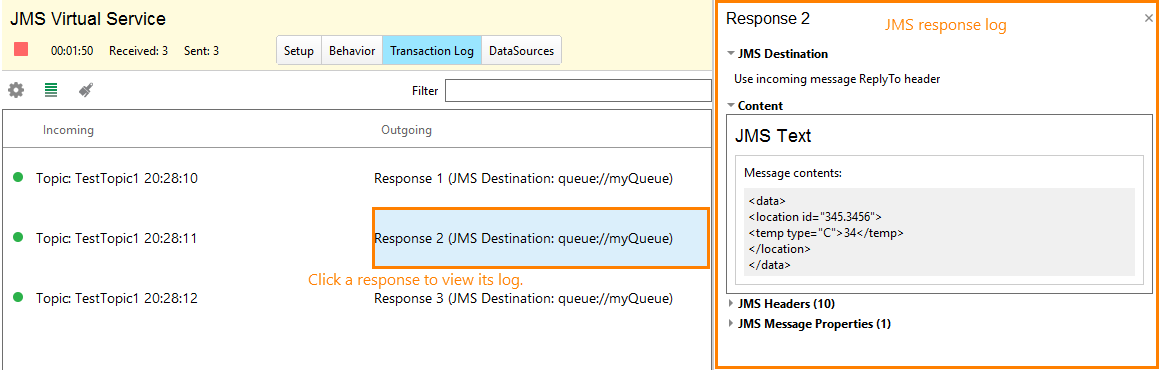The image size is (1160, 370).
Task: Click 'Use incoming message ReplyTo header' text
Action: click(x=837, y=78)
